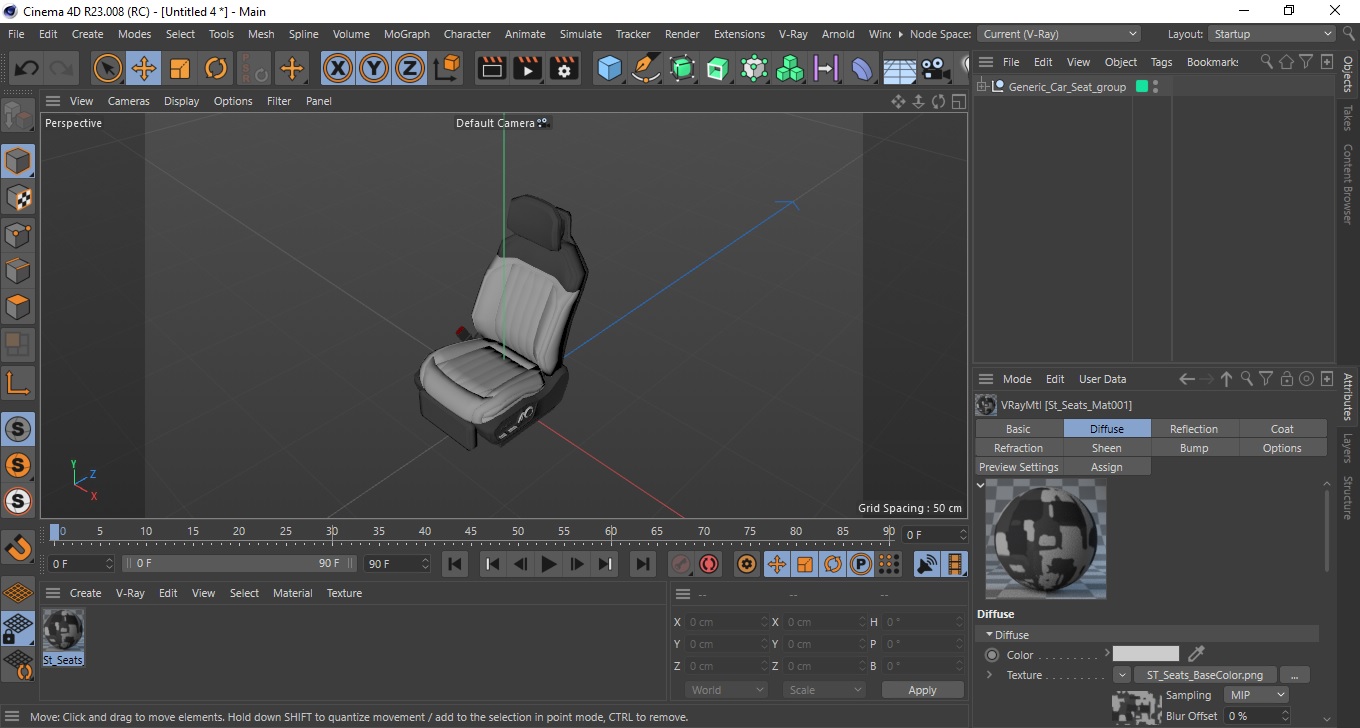This screenshot has height=728, width=1360.
Task: Open viewport Display menu
Action: 182,101
